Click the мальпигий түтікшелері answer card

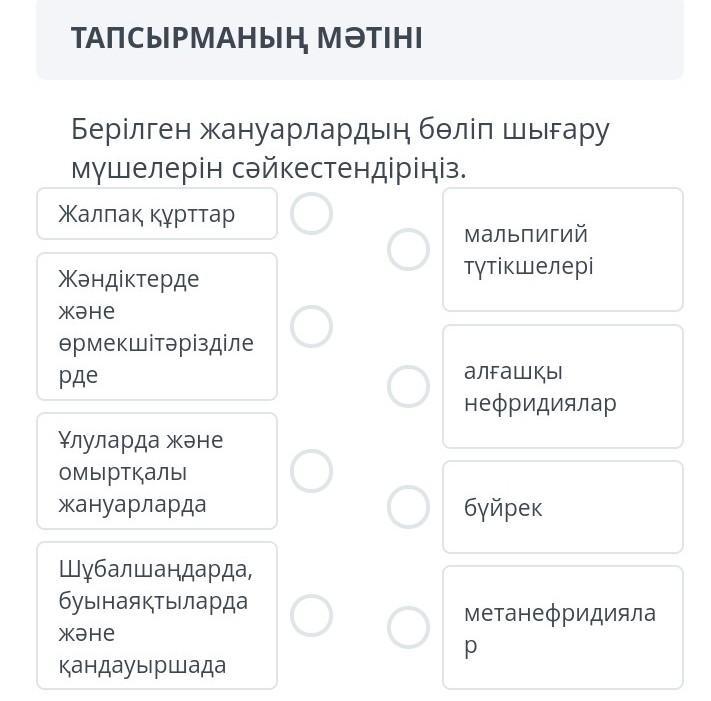point(562,250)
